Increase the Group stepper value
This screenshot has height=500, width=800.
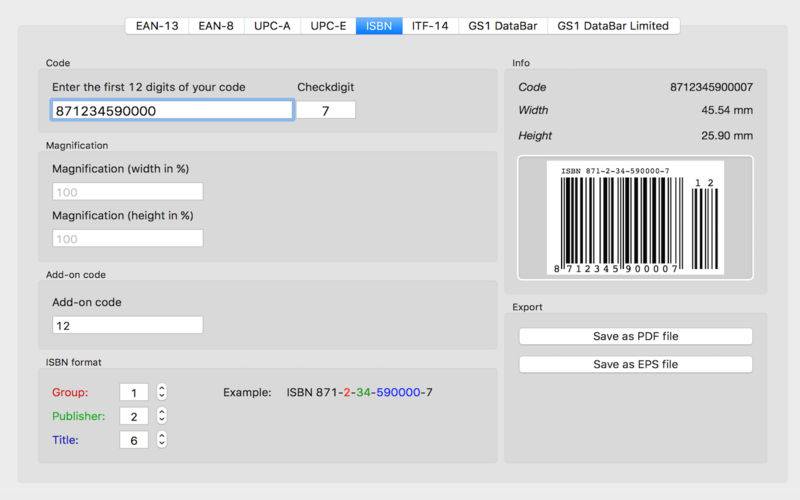pyautogui.click(x=162, y=388)
